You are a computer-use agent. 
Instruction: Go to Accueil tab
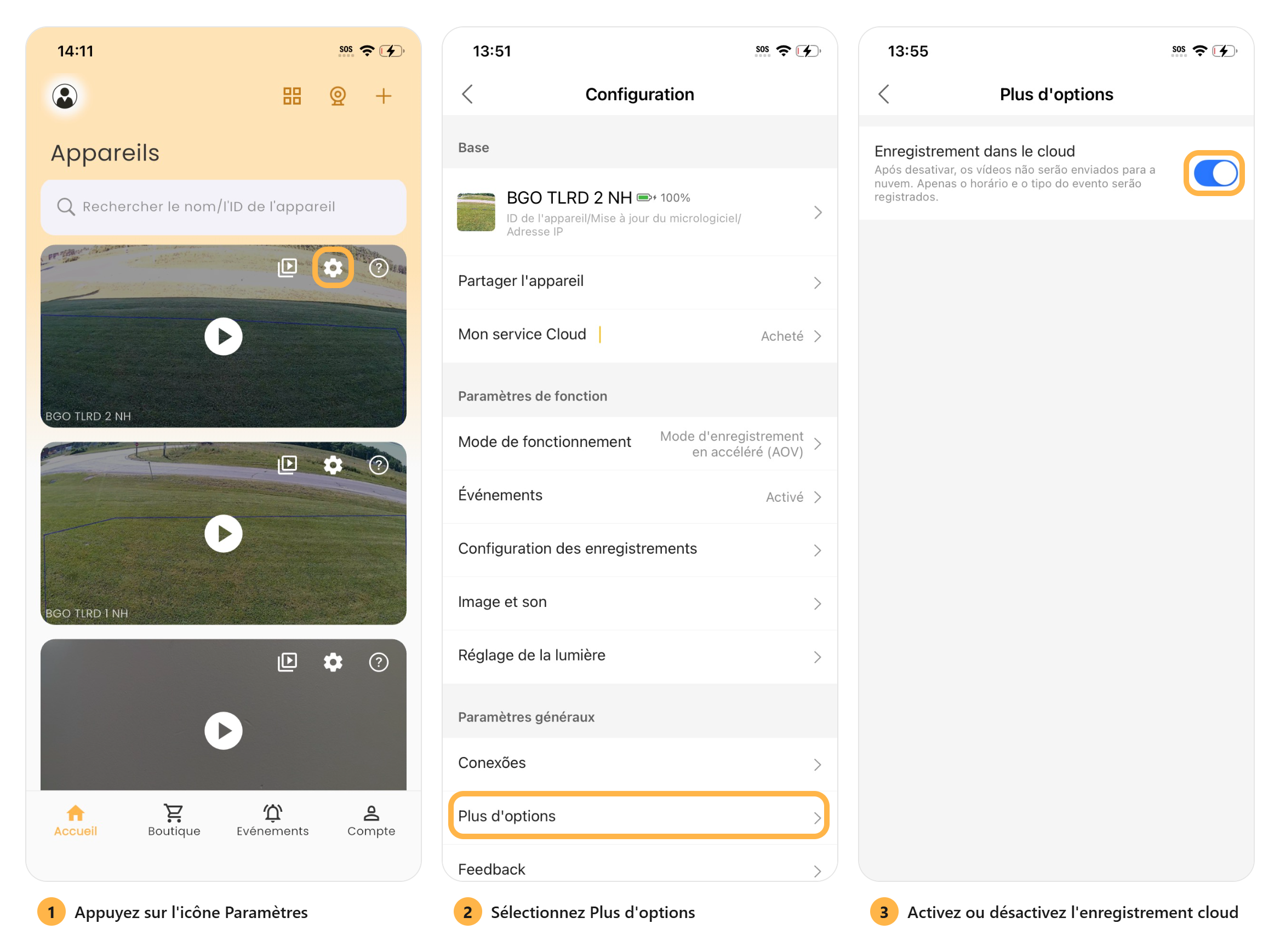[76, 821]
